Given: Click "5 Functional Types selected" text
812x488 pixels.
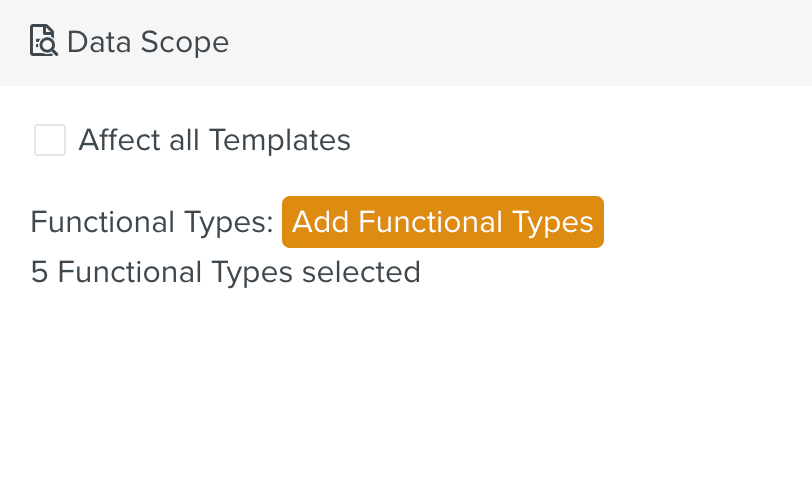Looking at the screenshot, I should [225, 272].
